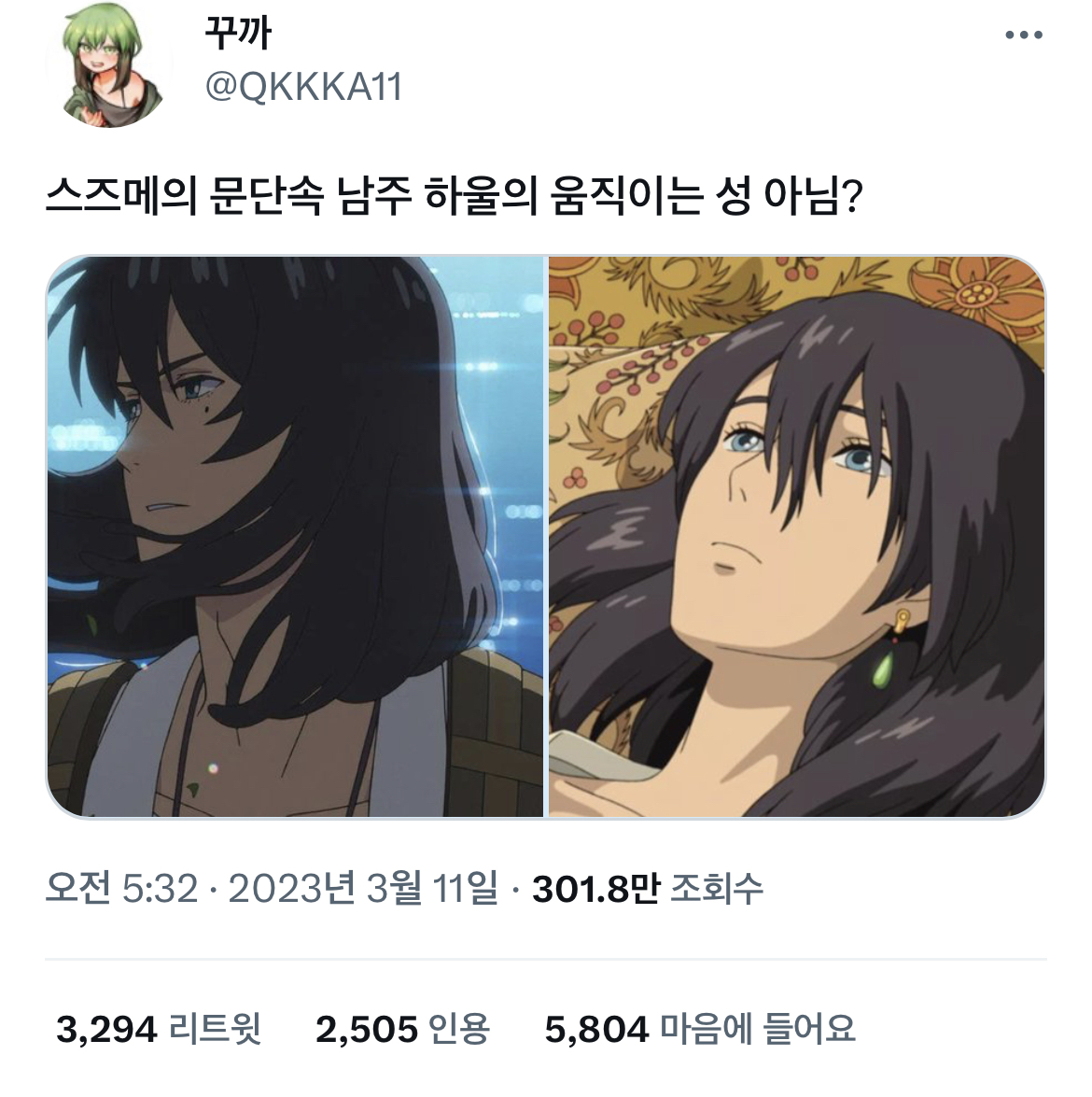Open the right Howl character image
The width and height of the screenshot is (1092, 1097).
tap(797, 537)
